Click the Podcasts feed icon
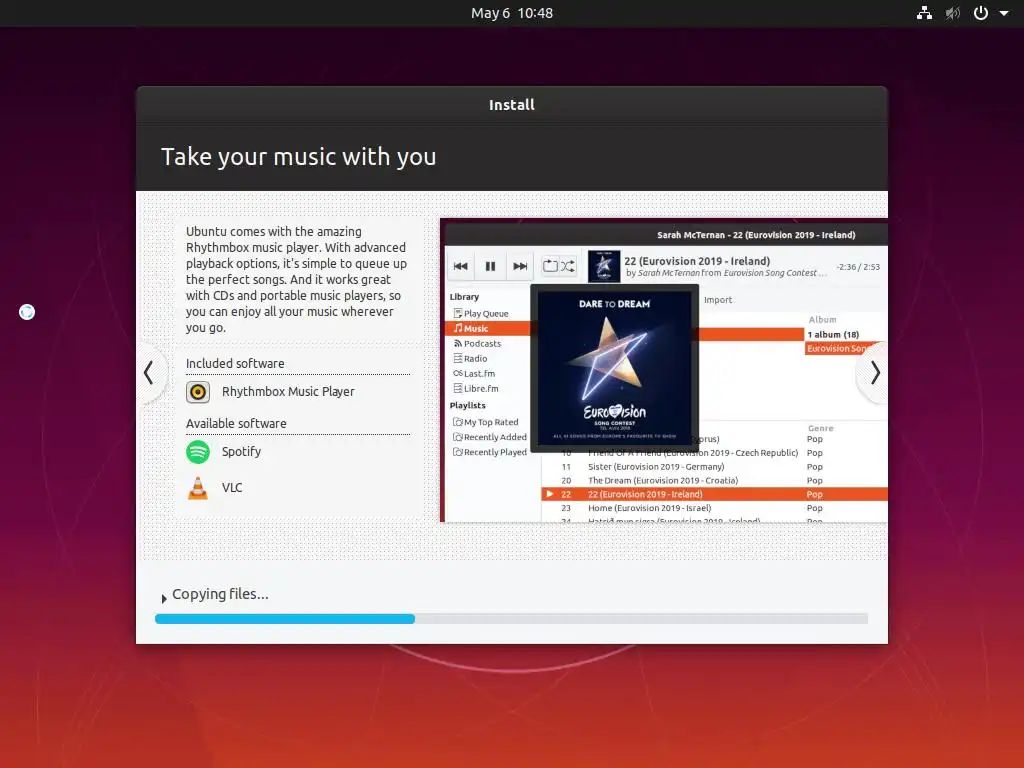The width and height of the screenshot is (1024, 768). (x=458, y=344)
